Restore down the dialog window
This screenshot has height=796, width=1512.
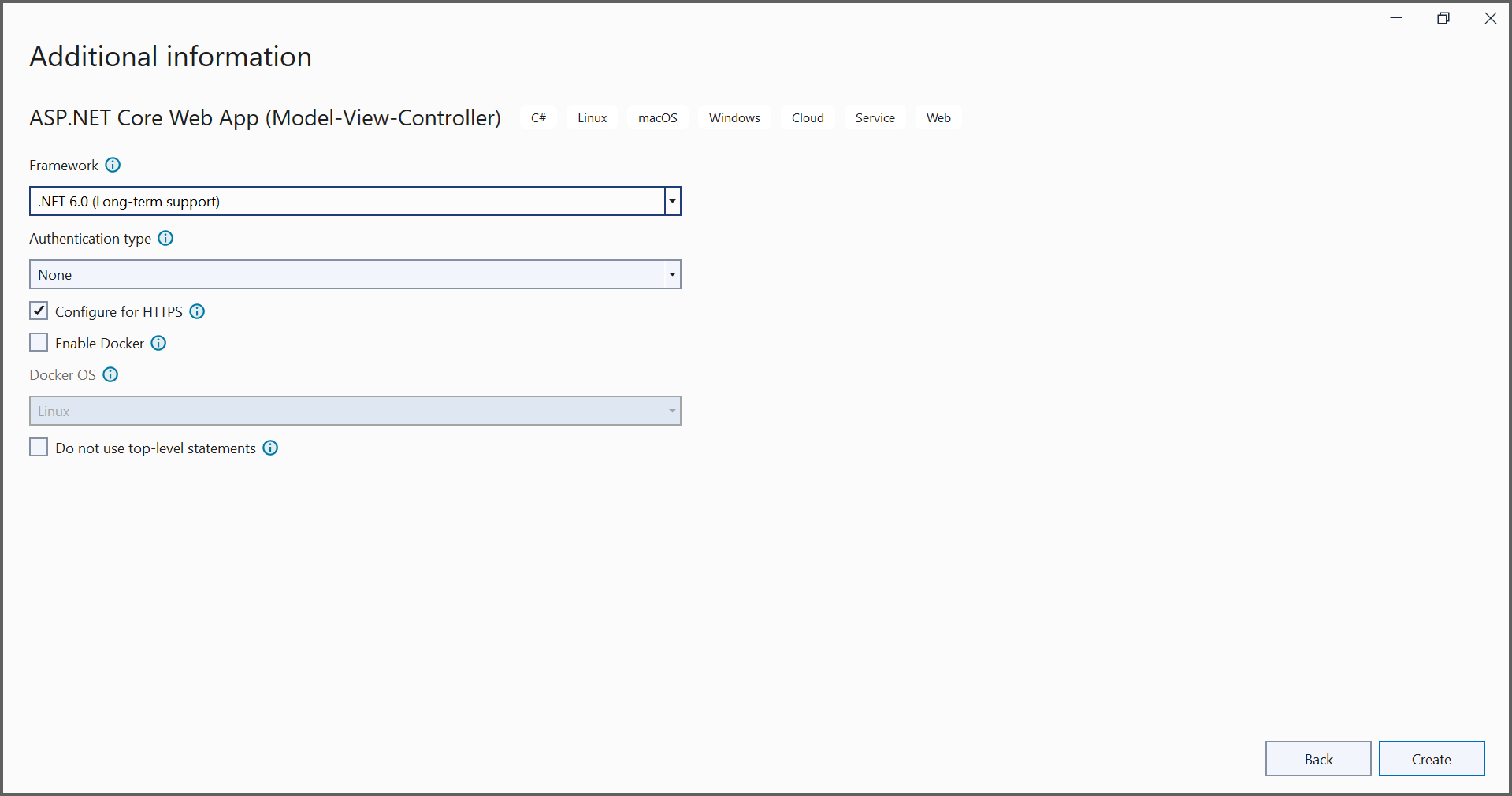(x=1443, y=18)
